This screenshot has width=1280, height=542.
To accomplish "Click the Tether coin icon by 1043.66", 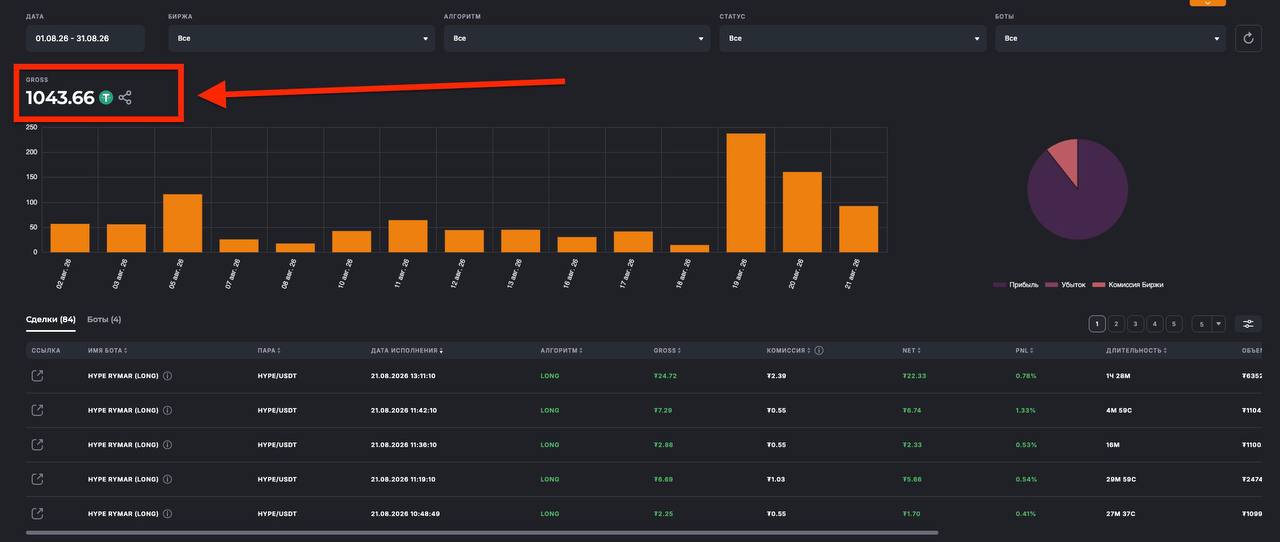I will click(106, 98).
